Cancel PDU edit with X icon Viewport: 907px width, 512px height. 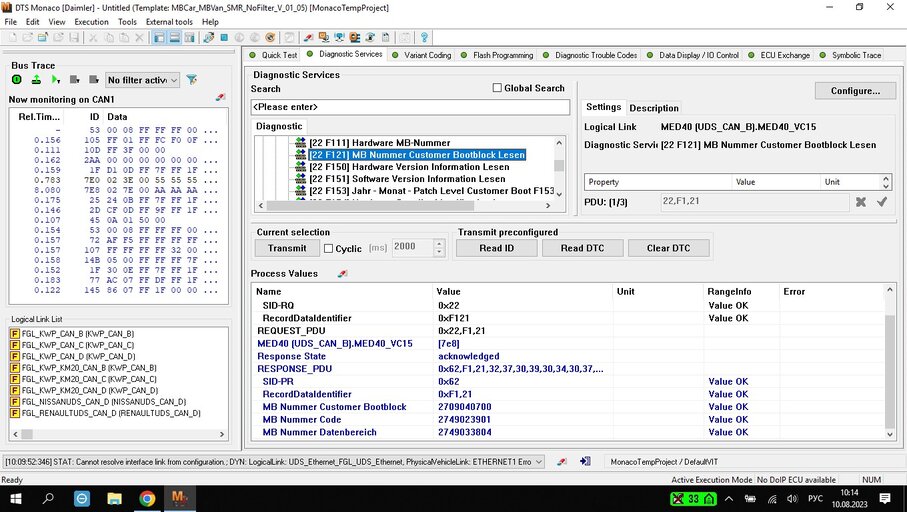point(861,201)
